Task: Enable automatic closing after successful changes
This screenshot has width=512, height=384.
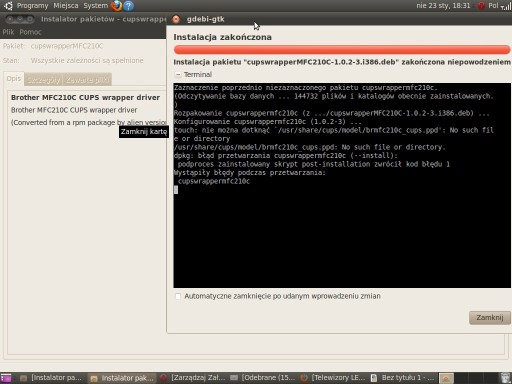Action: coord(178,296)
